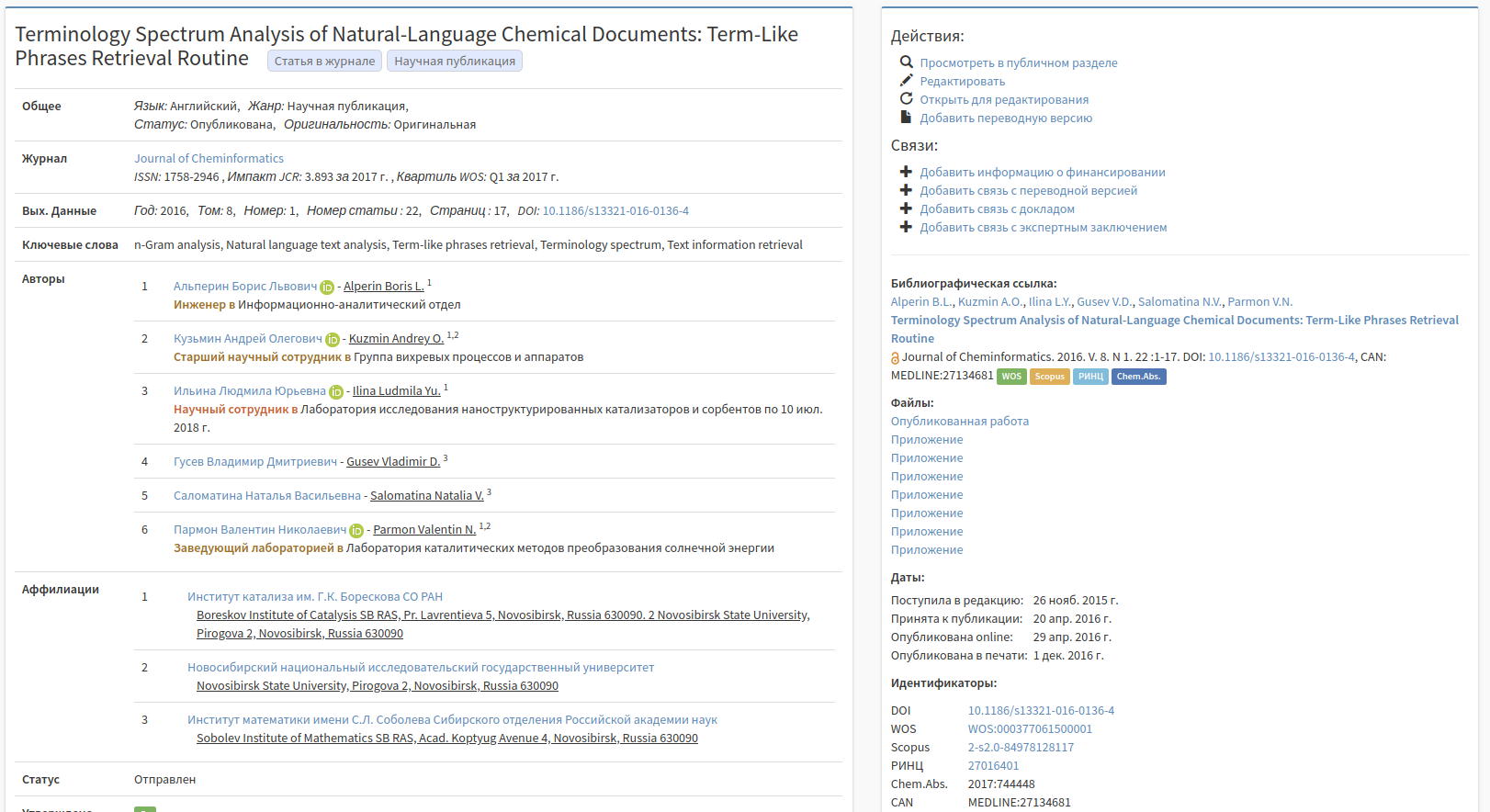This screenshot has width=1490, height=812.
Task: Select the 'Статья в журнале' tag
Action: [x=324, y=62]
